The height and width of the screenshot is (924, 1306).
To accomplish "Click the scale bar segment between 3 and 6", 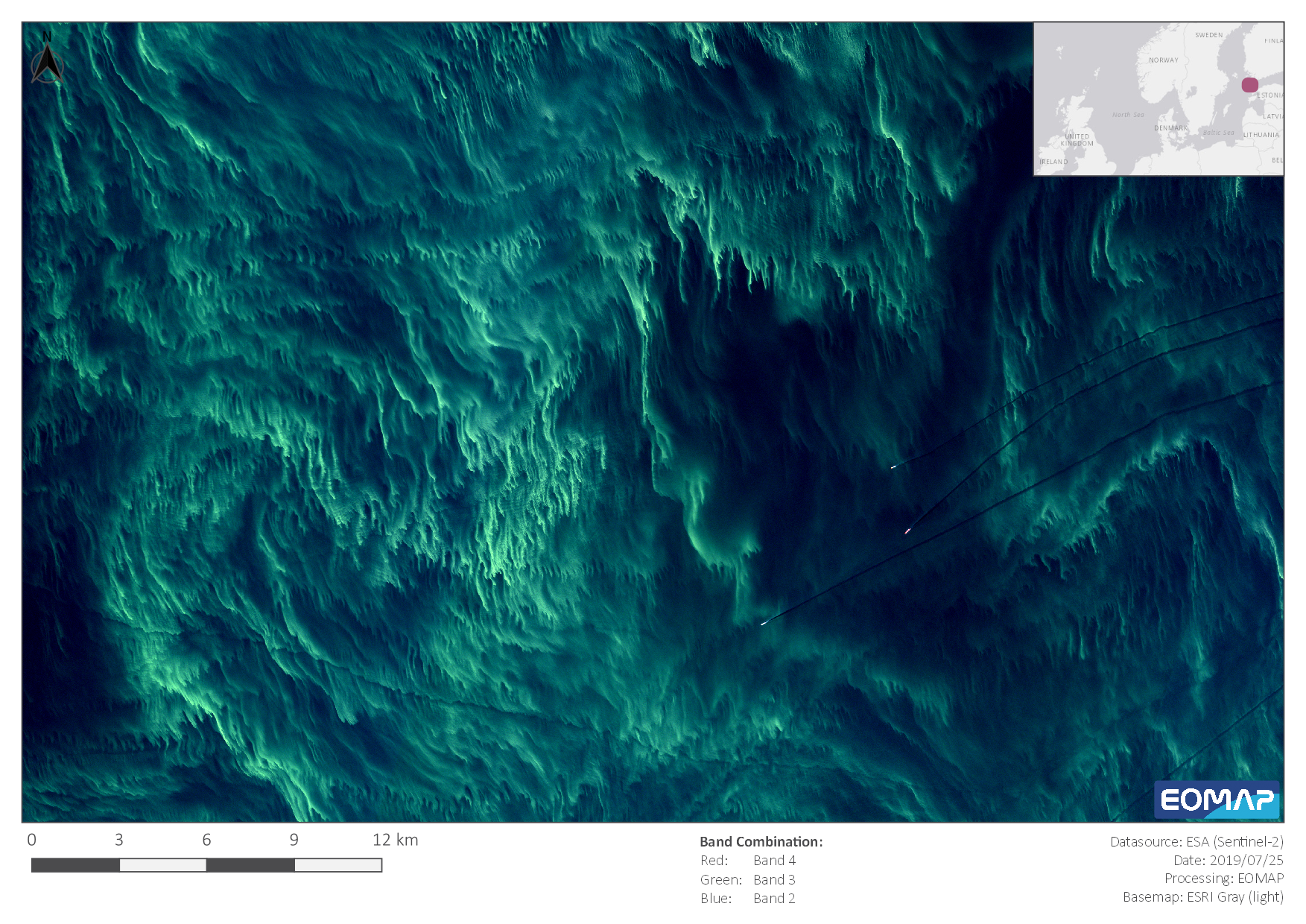I will (162, 865).
